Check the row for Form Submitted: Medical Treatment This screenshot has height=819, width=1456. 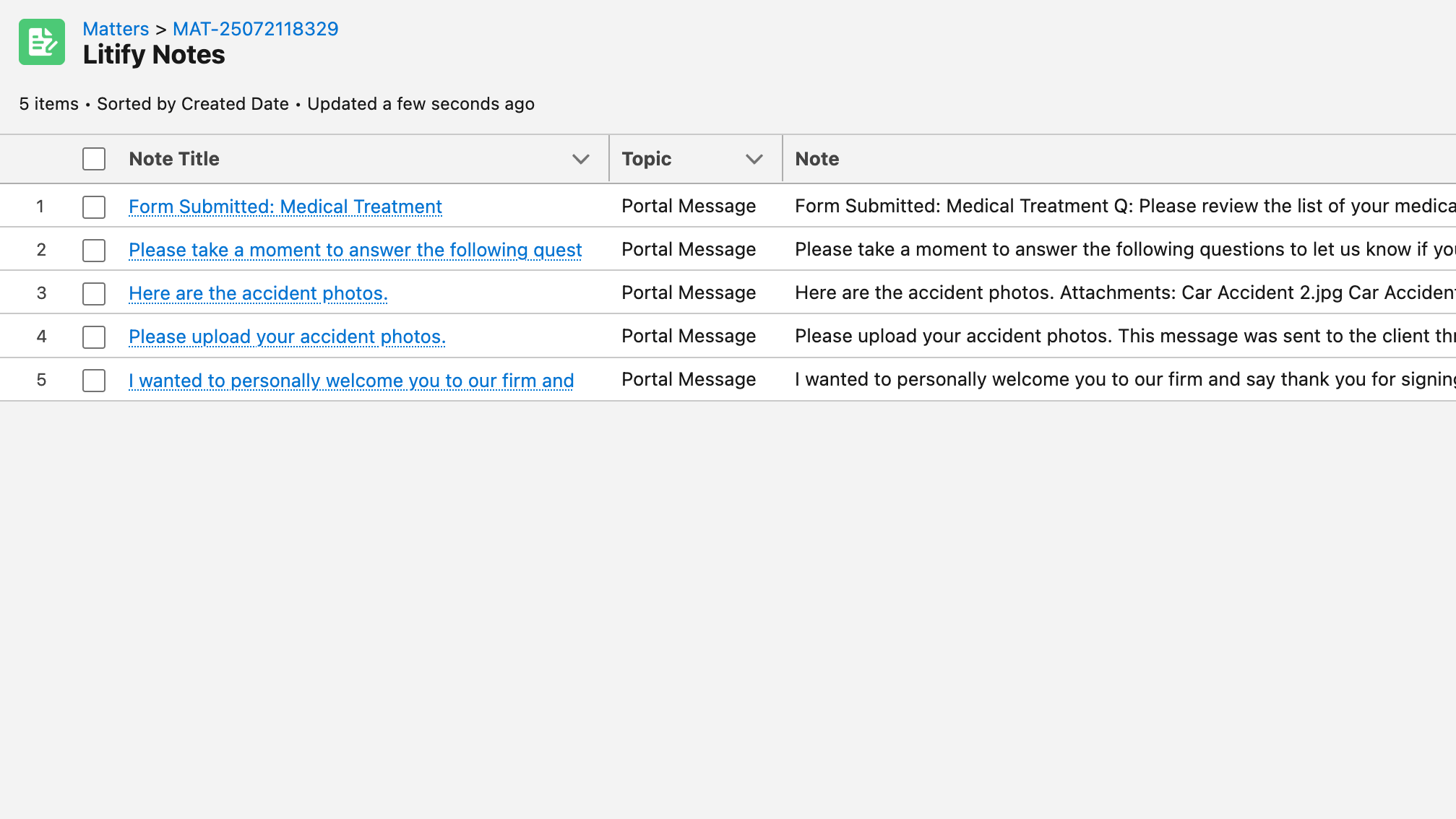(93, 206)
